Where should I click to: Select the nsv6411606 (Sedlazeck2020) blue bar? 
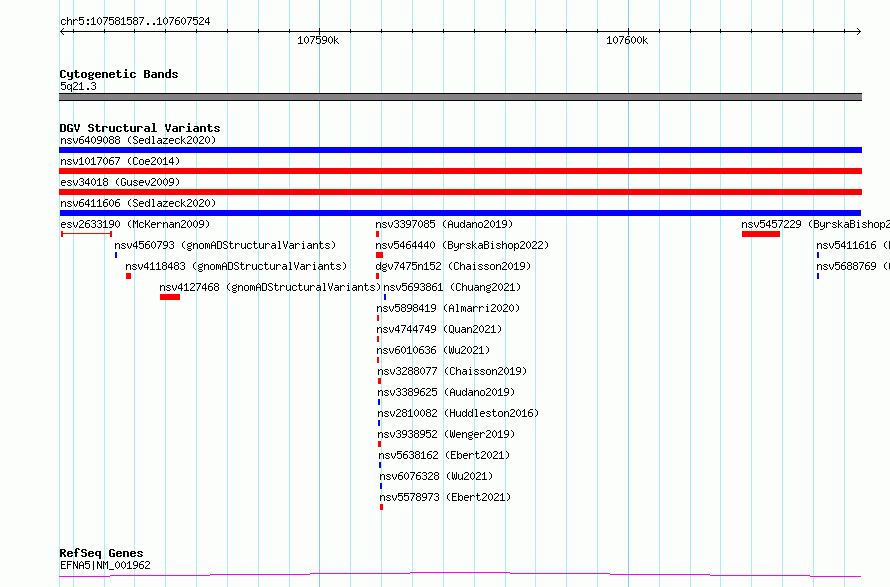tap(460, 213)
